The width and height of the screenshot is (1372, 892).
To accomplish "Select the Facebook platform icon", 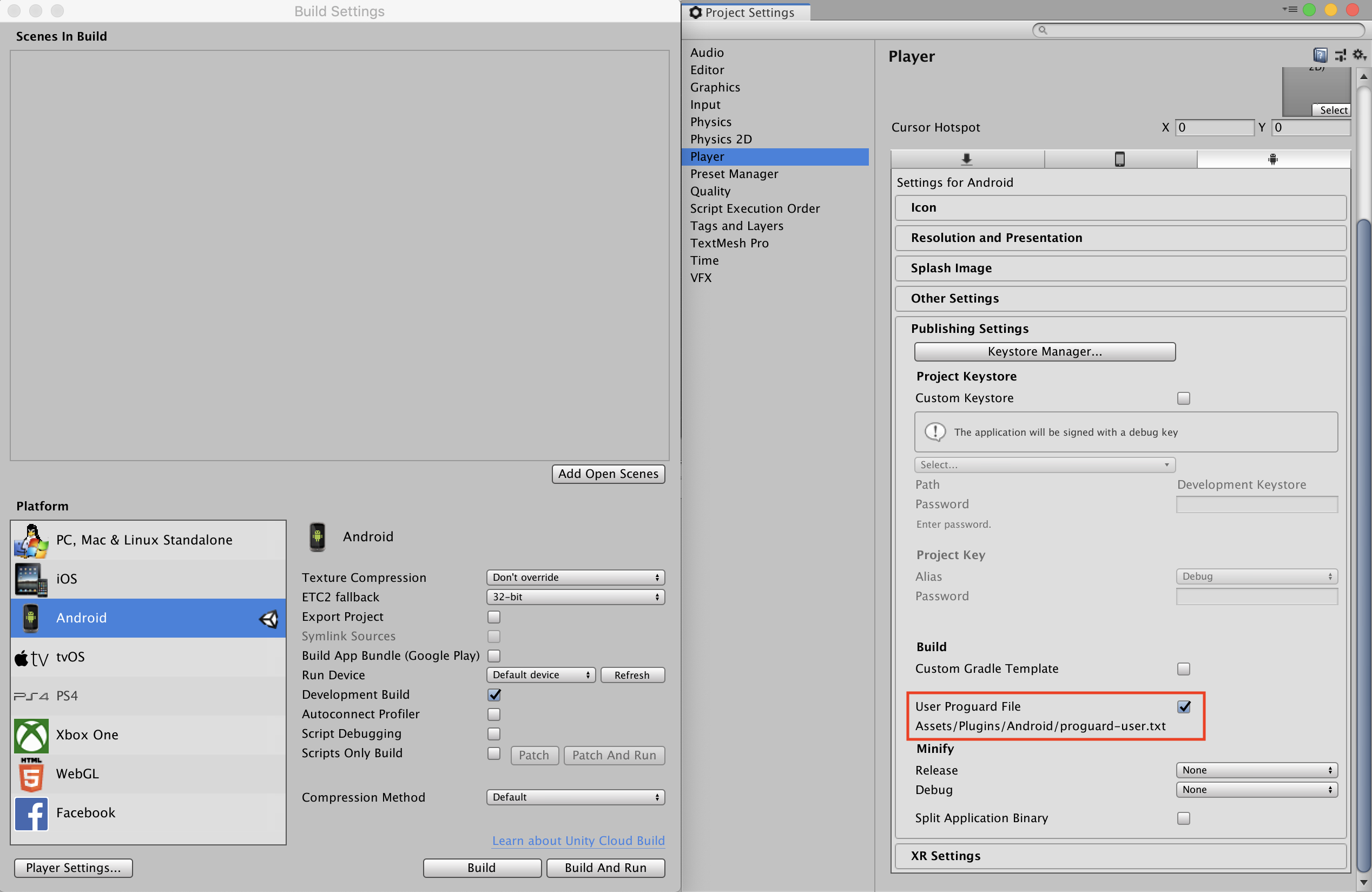I will pos(29,812).
